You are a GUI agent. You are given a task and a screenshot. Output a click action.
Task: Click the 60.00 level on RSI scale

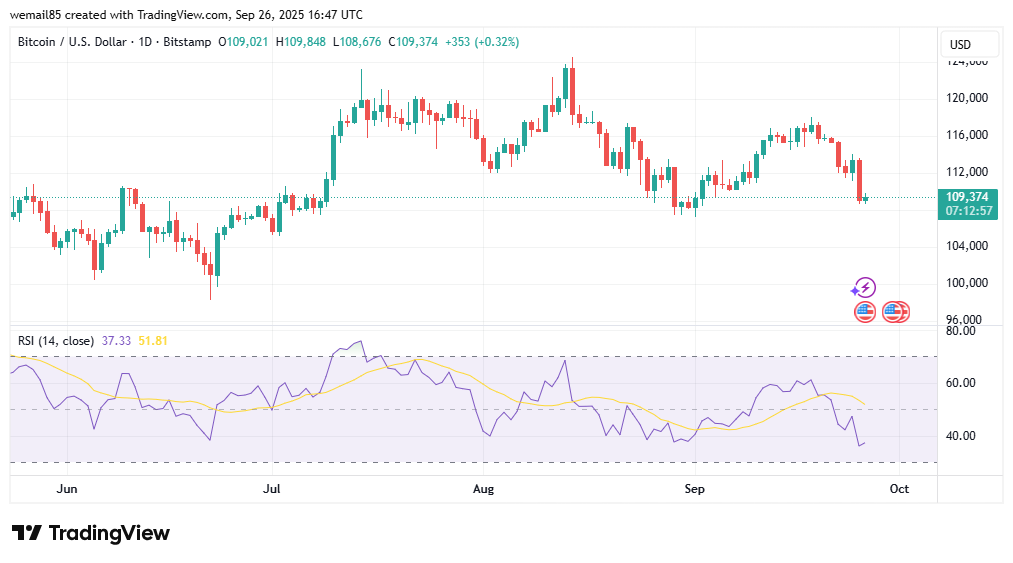point(962,383)
